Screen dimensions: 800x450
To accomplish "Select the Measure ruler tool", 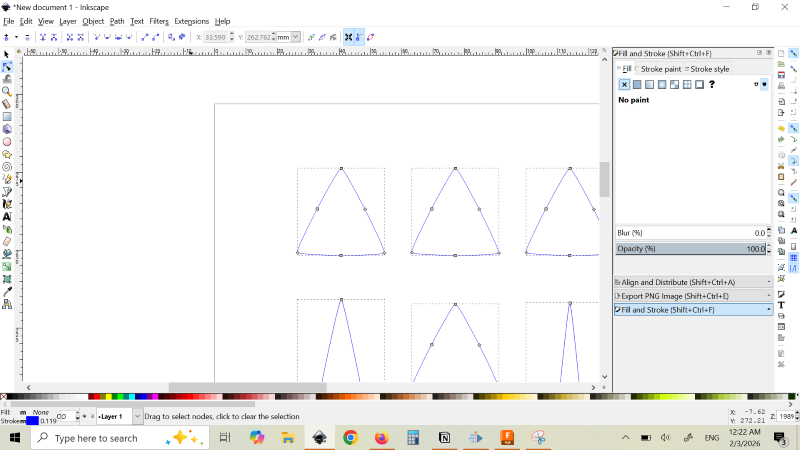I will click(x=7, y=104).
